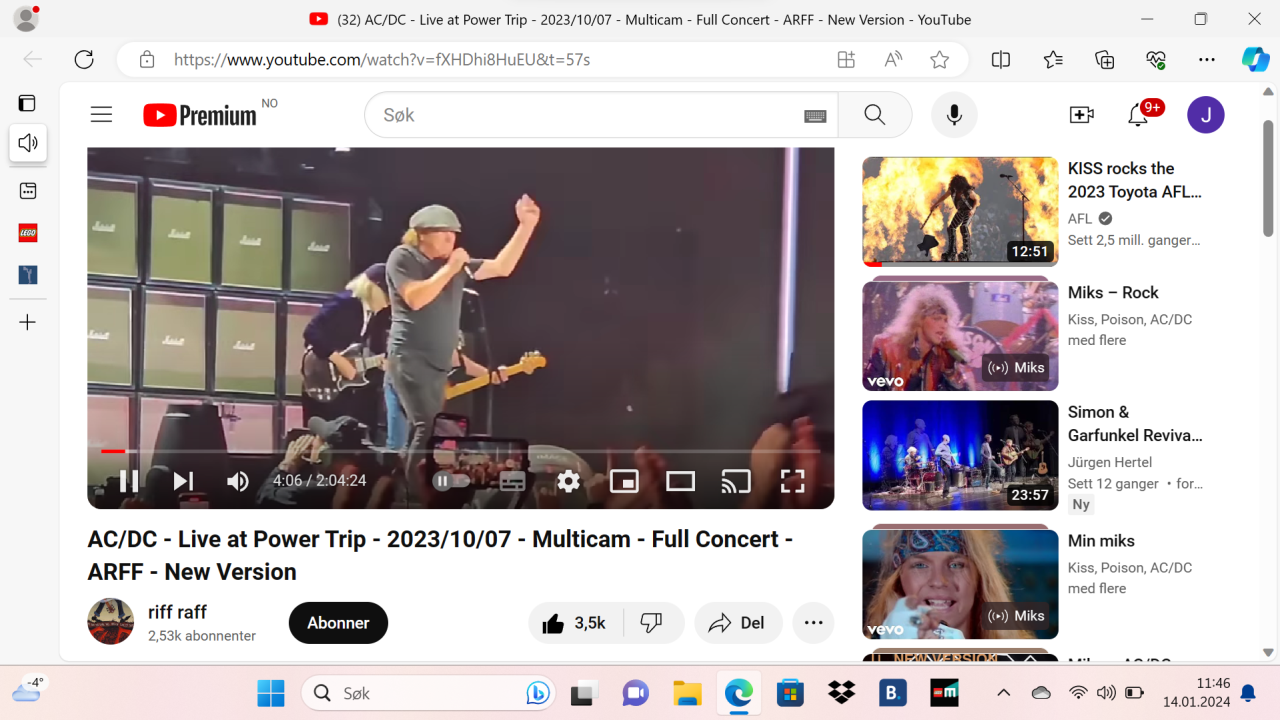Open Edge split screen view
The width and height of the screenshot is (1280, 720).
pyautogui.click(x=1001, y=59)
